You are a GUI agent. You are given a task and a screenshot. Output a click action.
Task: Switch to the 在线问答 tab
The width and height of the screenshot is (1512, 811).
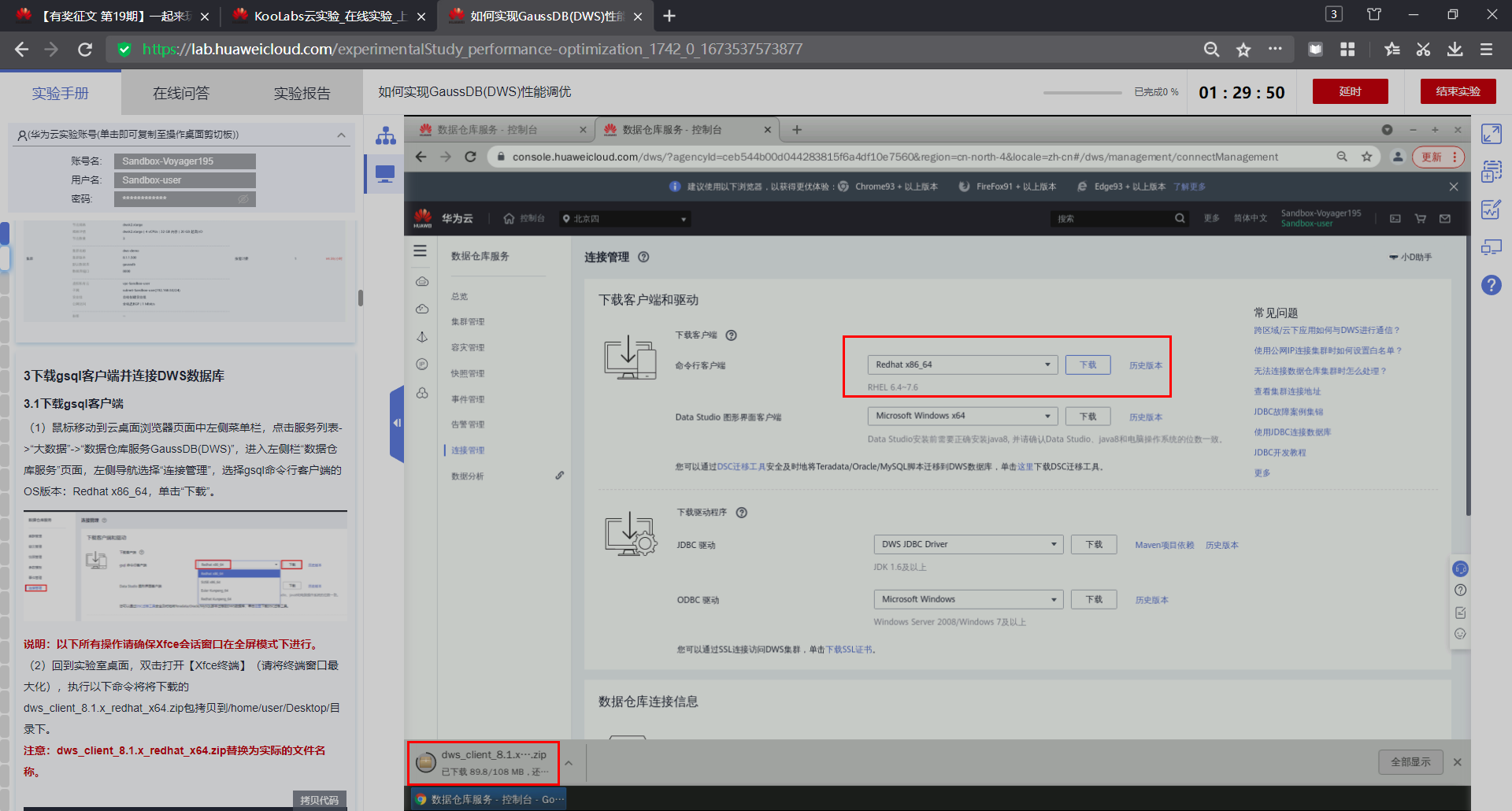(181, 93)
